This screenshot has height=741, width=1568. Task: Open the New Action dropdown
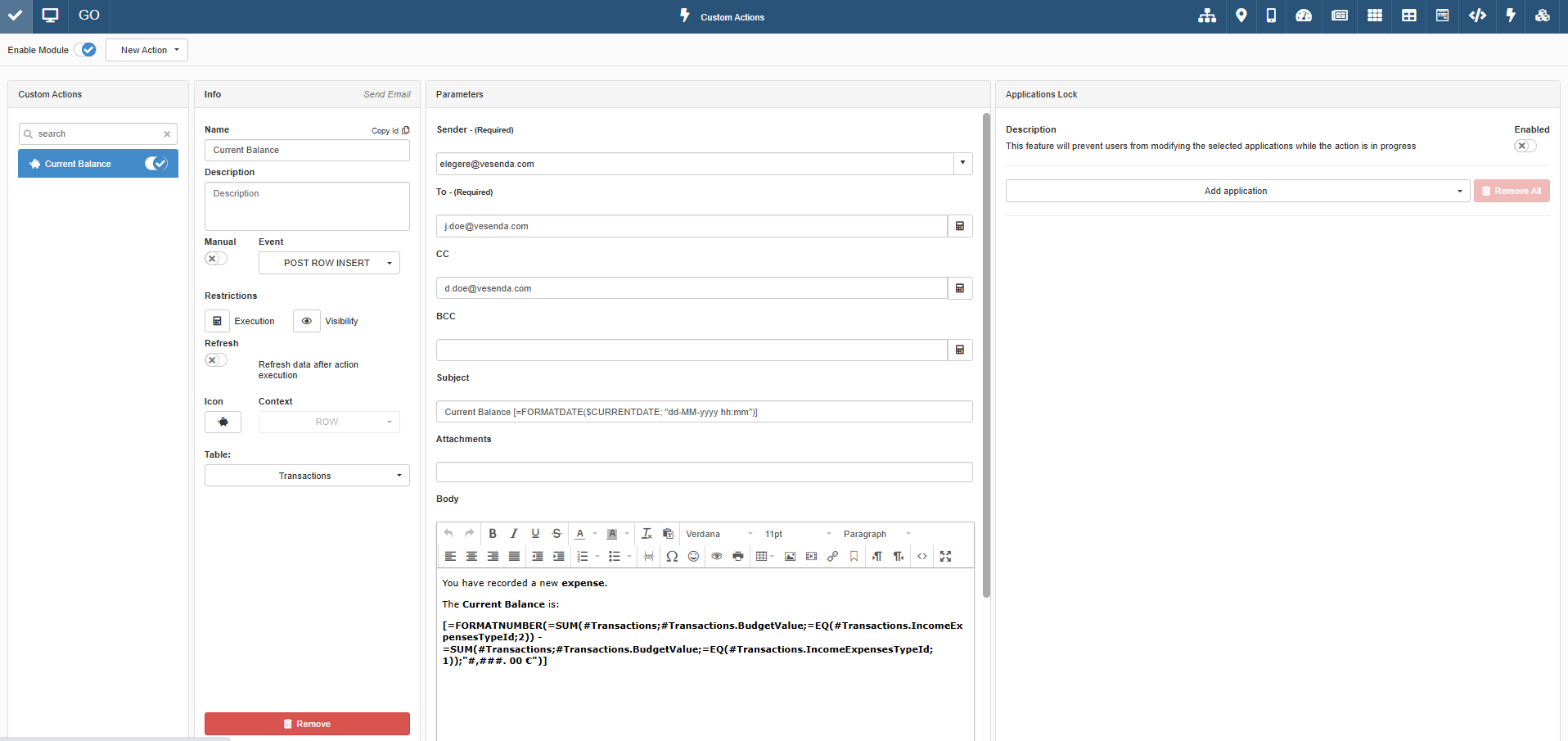pos(147,50)
